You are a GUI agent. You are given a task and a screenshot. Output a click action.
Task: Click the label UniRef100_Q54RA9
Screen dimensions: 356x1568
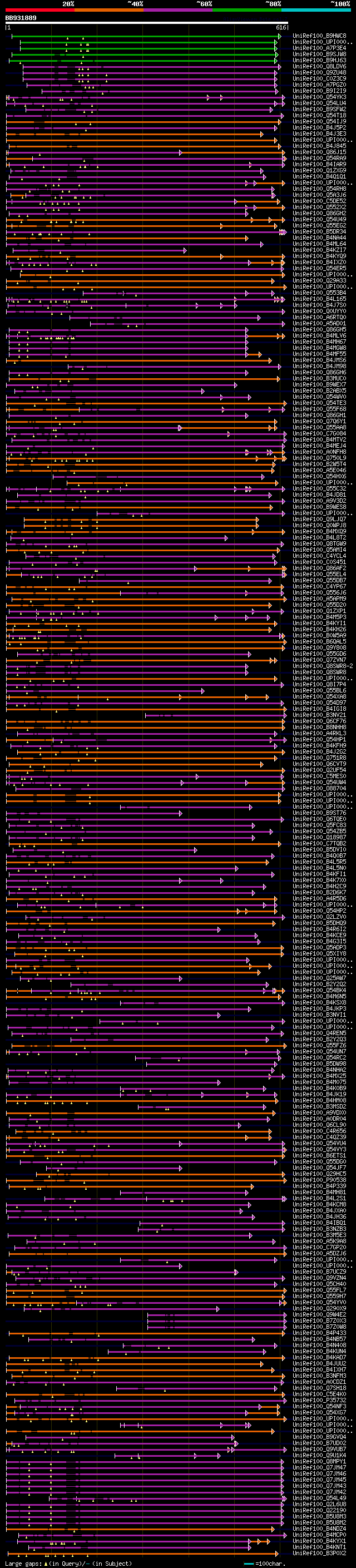point(319,159)
